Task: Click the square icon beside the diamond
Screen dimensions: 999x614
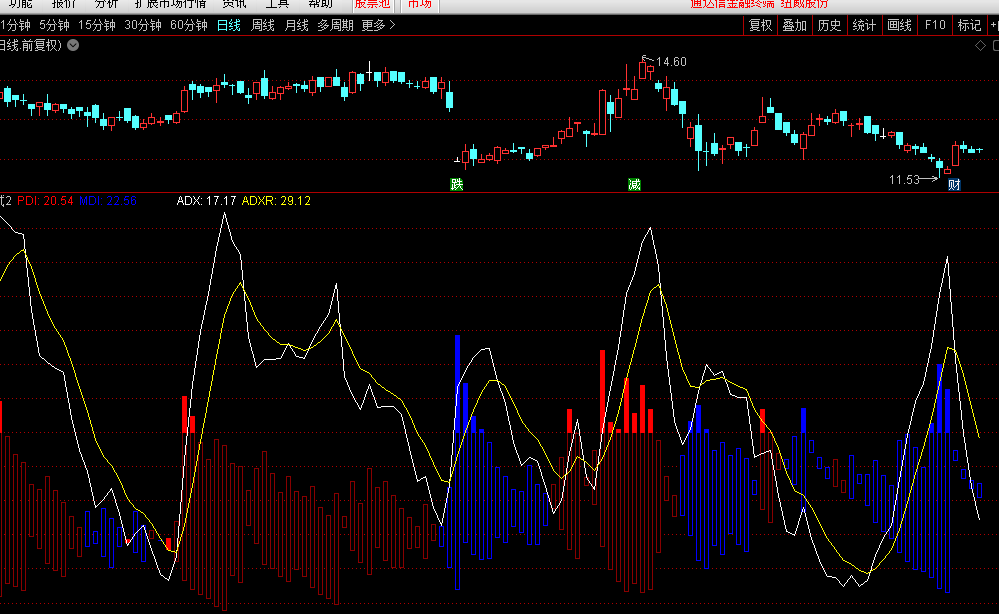Action: point(993,45)
